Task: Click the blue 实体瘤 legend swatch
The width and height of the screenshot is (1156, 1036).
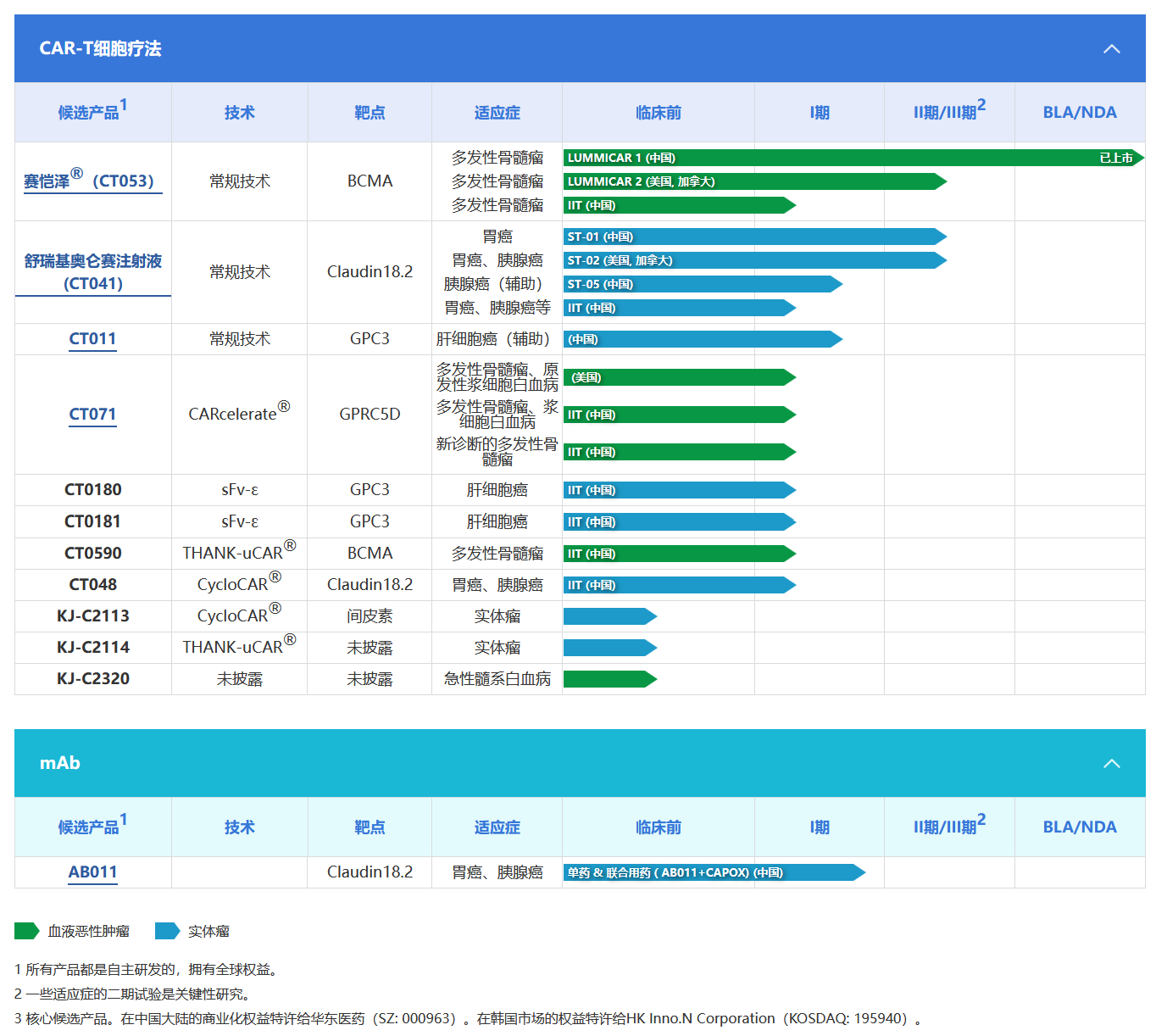Action: coord(167,931)
